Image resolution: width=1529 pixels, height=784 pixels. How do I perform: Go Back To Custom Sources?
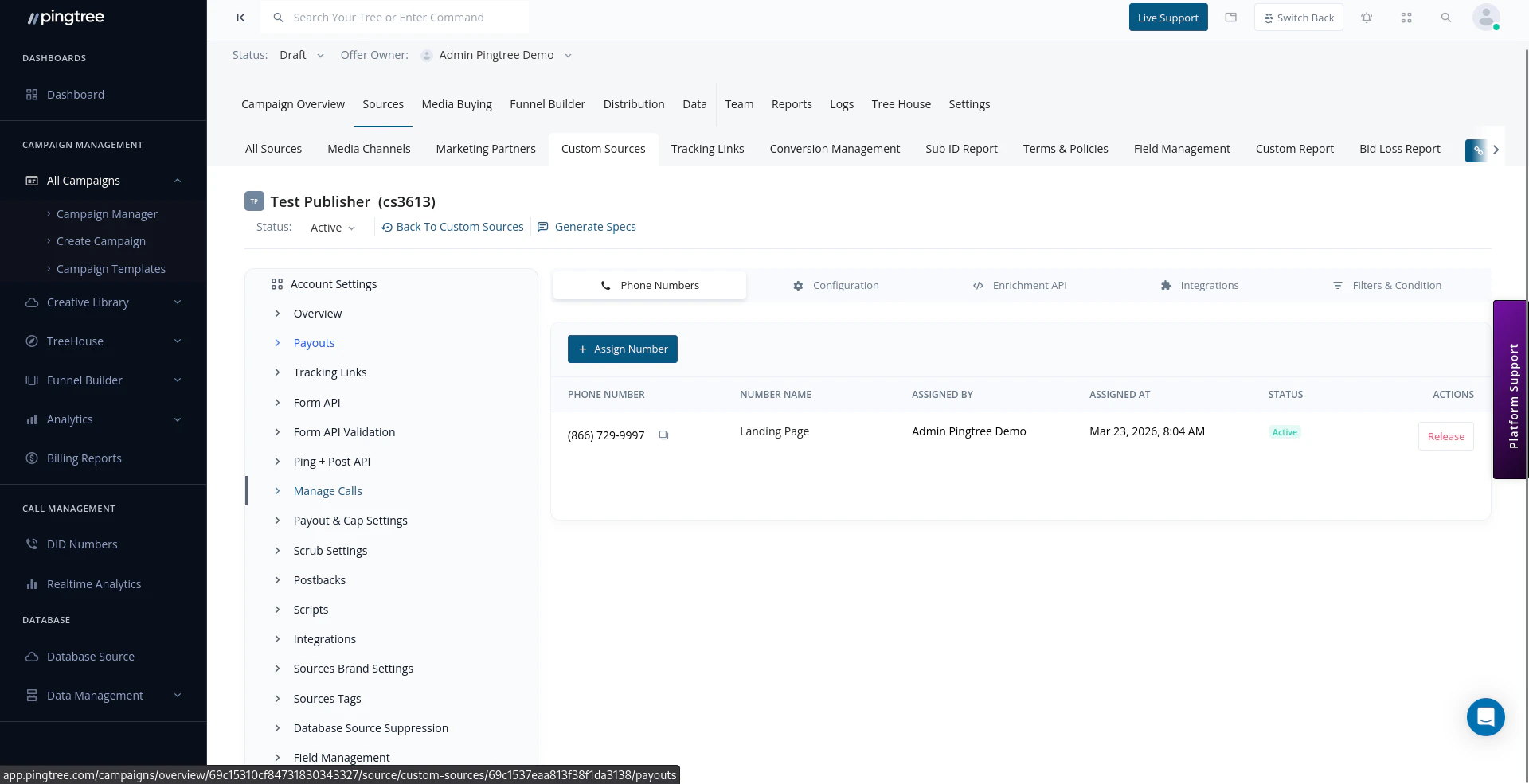tap(452, 227)
